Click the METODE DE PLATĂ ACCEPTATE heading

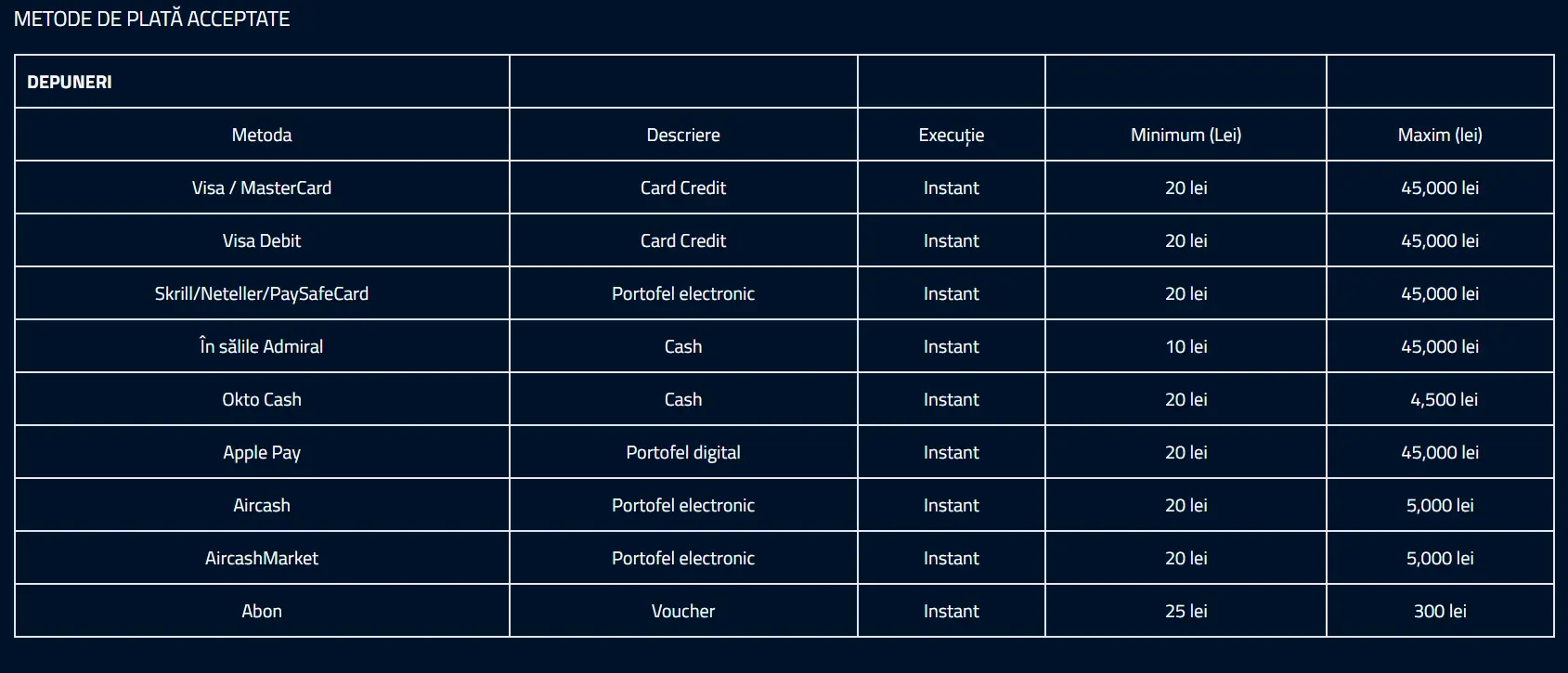(x=151, y=19)
